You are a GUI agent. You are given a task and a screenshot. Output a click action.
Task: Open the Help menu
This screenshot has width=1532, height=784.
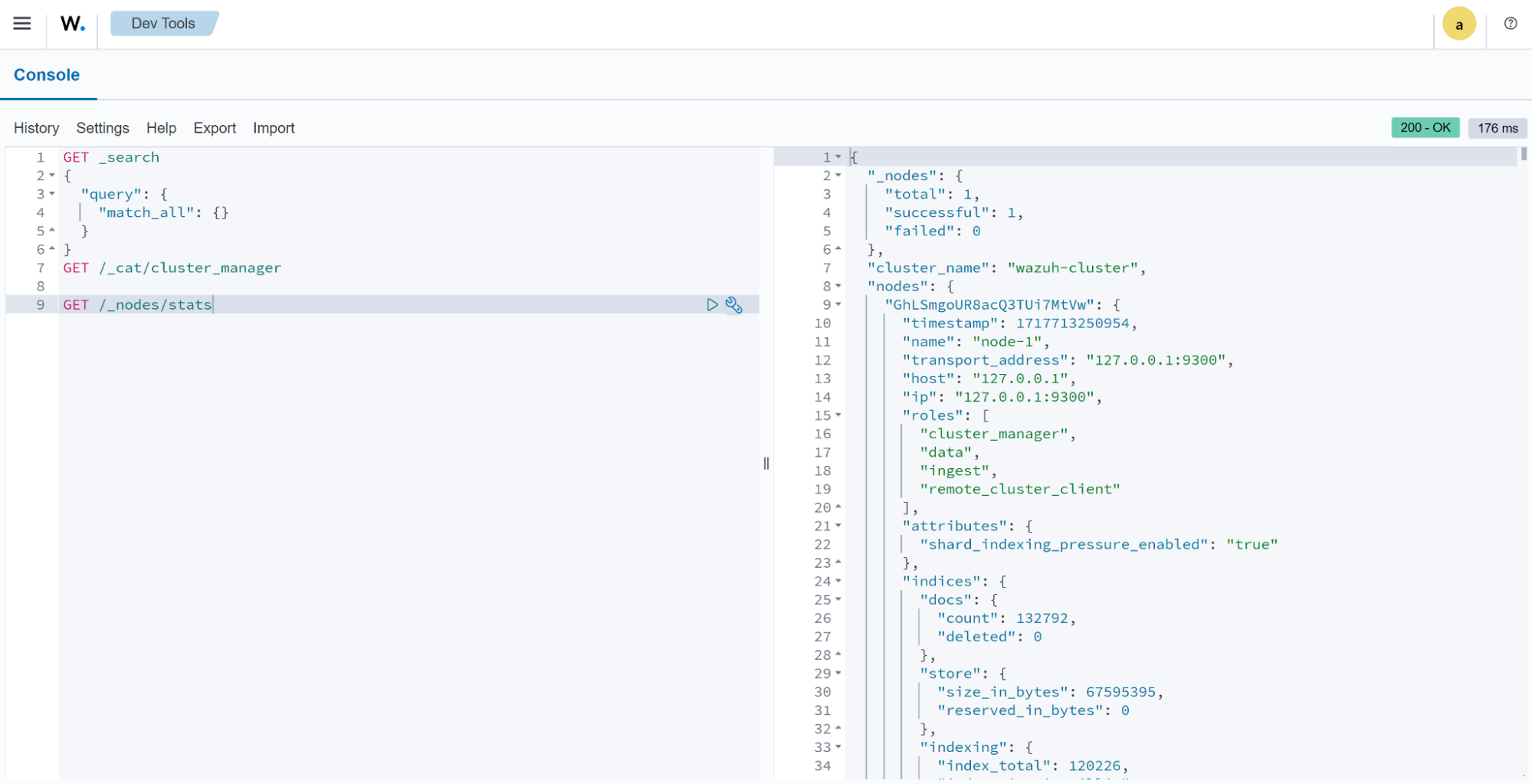[161, 128]
